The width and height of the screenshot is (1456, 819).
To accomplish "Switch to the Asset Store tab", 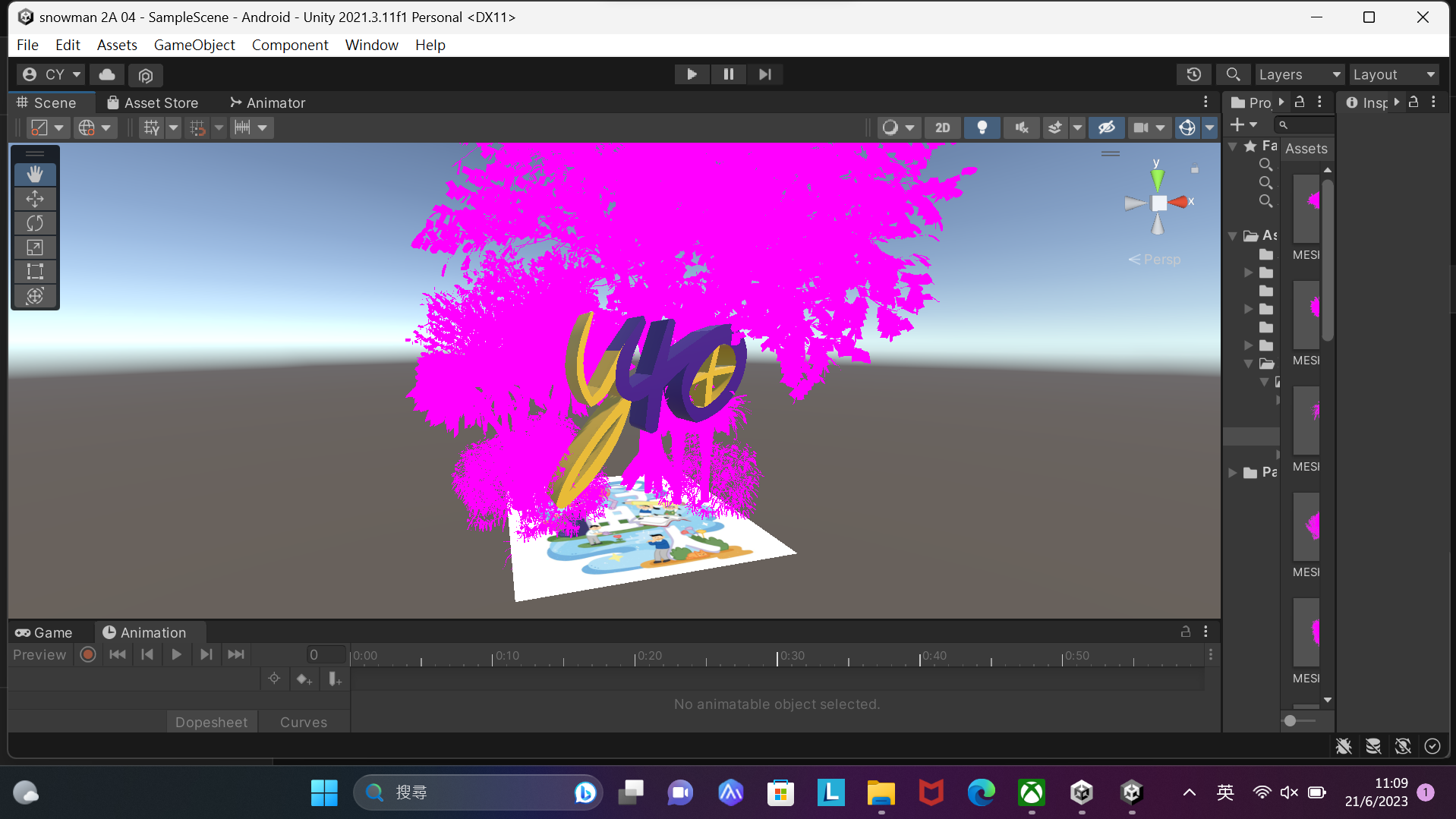I will click(153, 102).
